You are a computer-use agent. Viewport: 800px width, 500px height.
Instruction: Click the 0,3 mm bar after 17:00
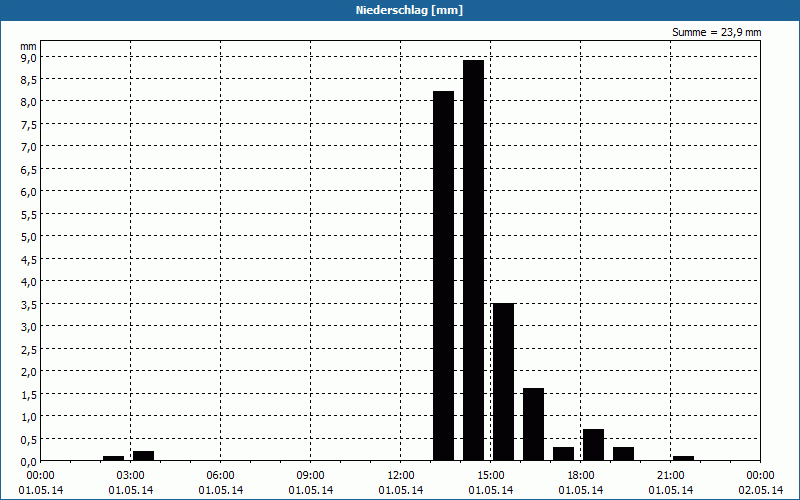(563, 454)
